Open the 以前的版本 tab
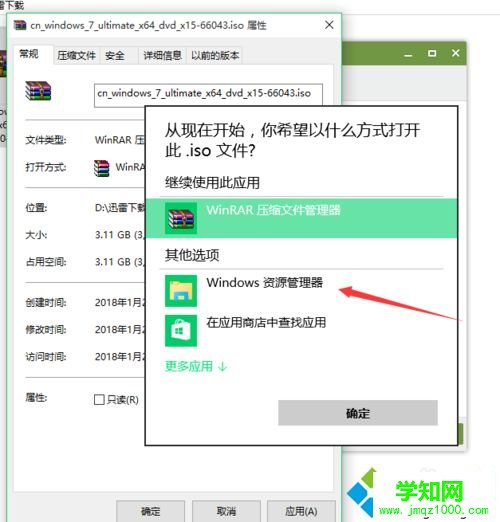This screenshot has height=522, width=500. (215, 55)
